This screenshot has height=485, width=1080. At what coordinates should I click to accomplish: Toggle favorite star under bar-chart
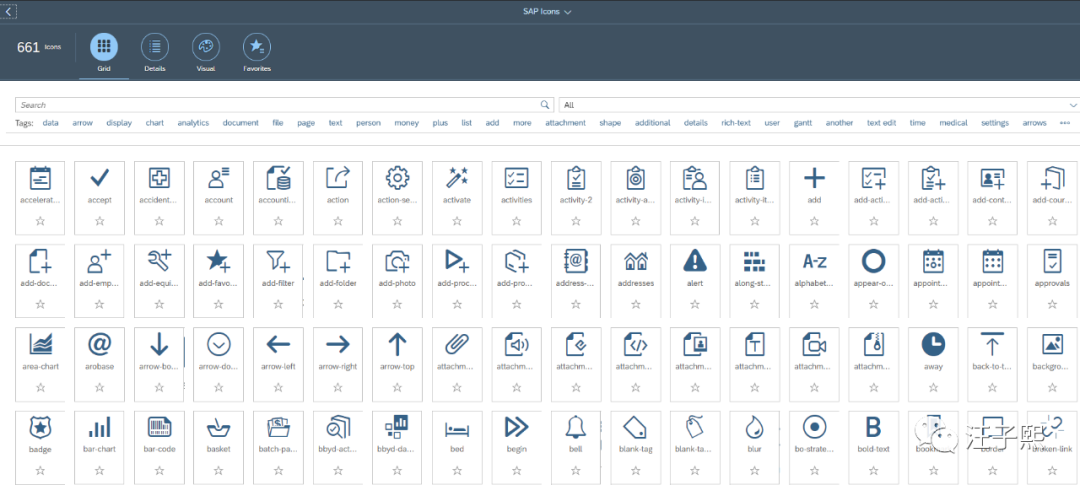[x=99, y=470]
